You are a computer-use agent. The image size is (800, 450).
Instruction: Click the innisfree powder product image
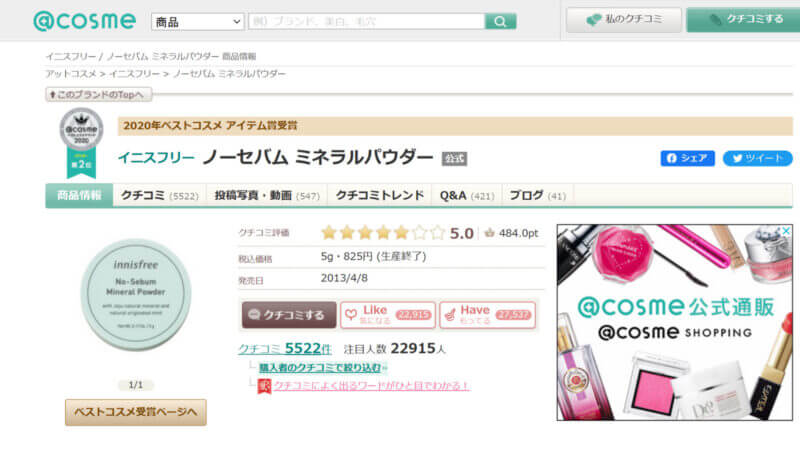coord(136,294)
